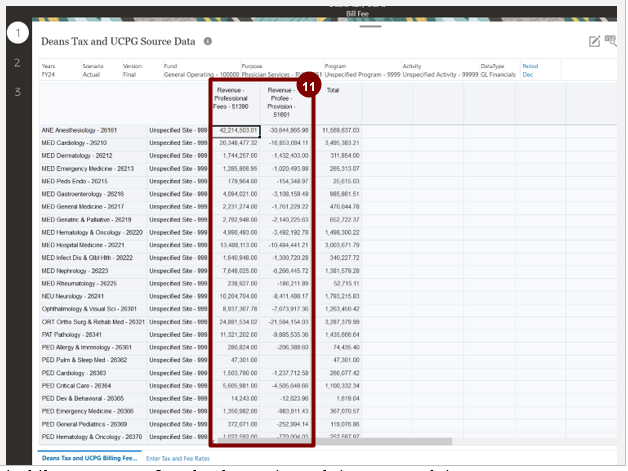Viewport: 628px width, 471px height.
Task: Select row PED Dev & Behavioral - 26365
Action: (83, 399)
